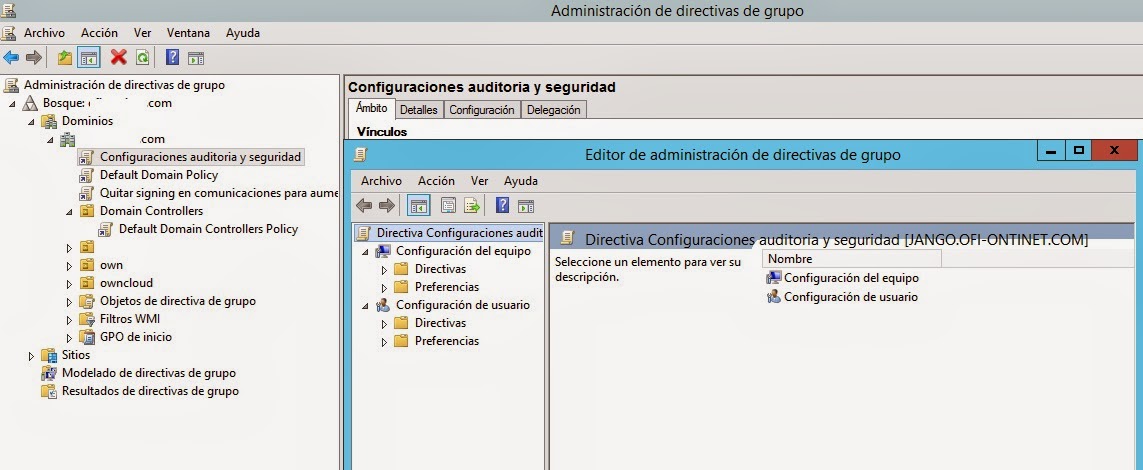This screenshot has width=1143, height=470.
Task: Expand Preferencias under Configuración de usuario
Action: [383, 341]
